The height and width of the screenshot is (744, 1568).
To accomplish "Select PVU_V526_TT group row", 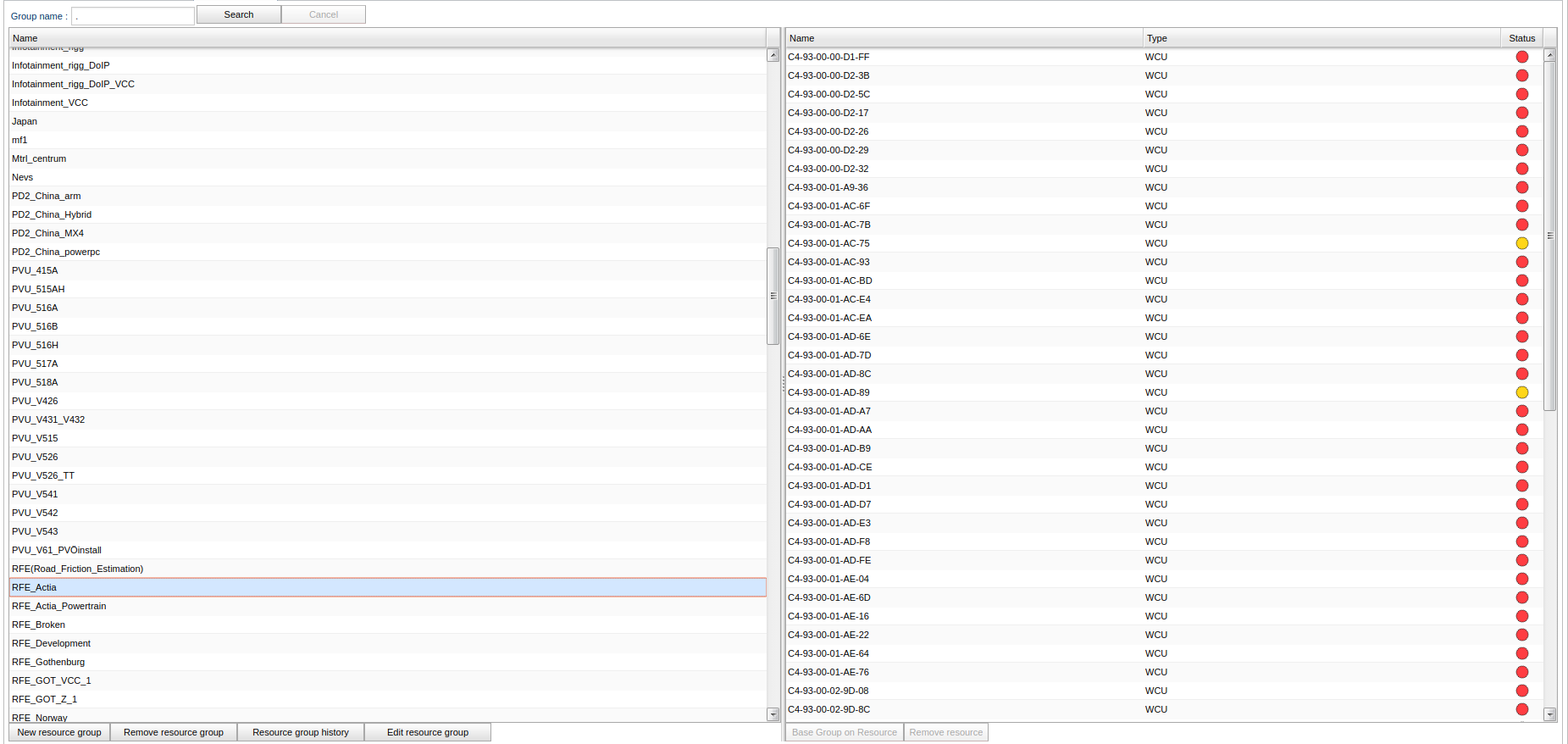I will pyautogui.click(x=43, y=475).
